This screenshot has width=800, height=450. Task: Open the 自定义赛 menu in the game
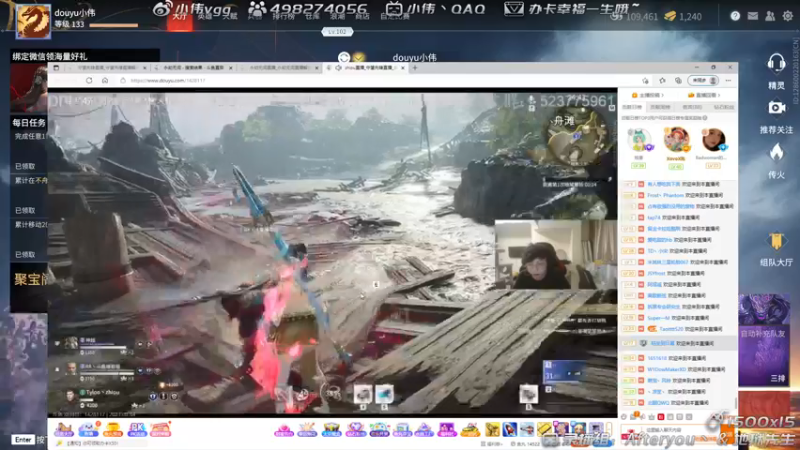(x=395, y=17)
